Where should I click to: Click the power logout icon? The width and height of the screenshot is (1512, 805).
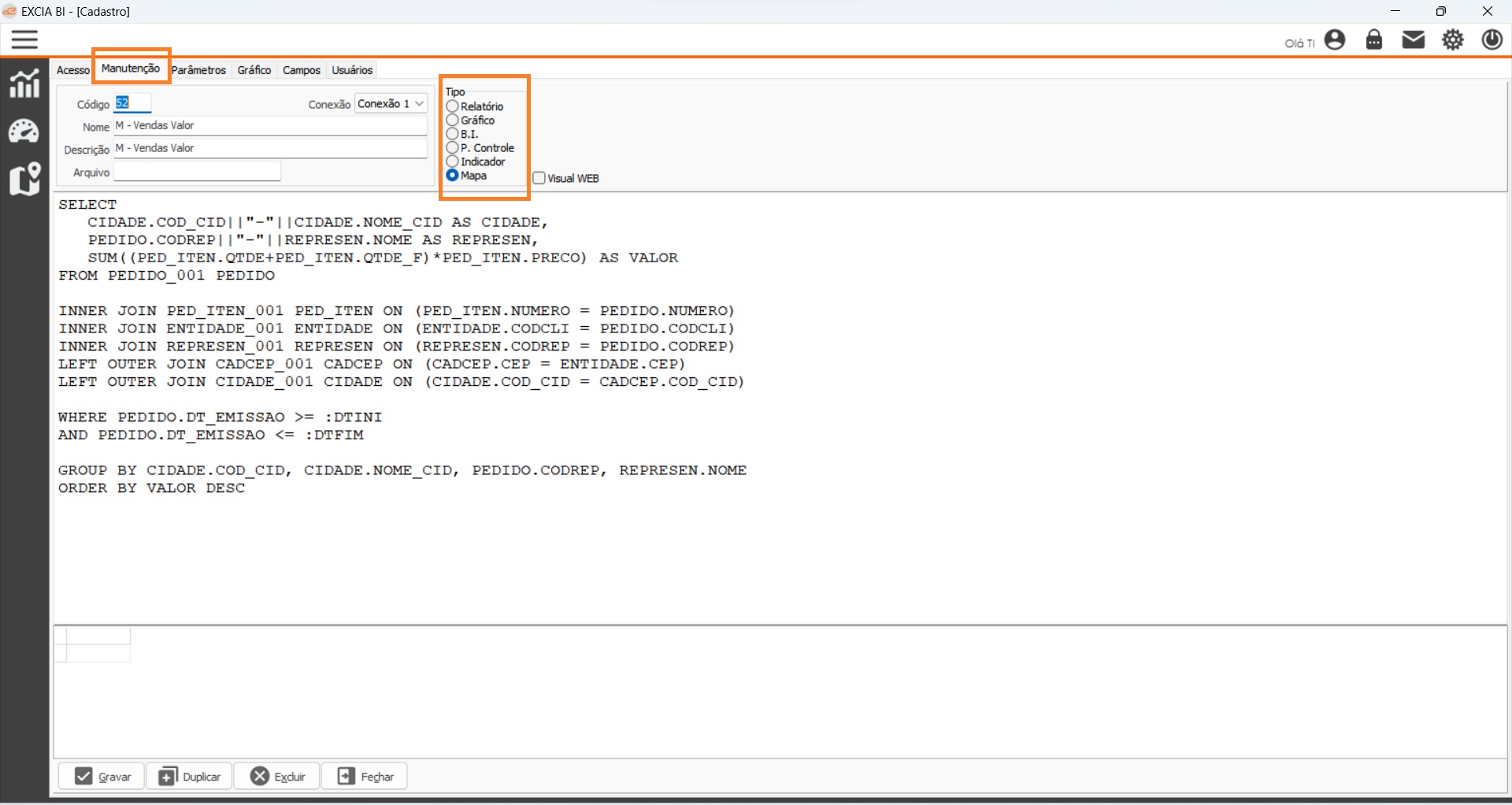tap(1492, 39)
